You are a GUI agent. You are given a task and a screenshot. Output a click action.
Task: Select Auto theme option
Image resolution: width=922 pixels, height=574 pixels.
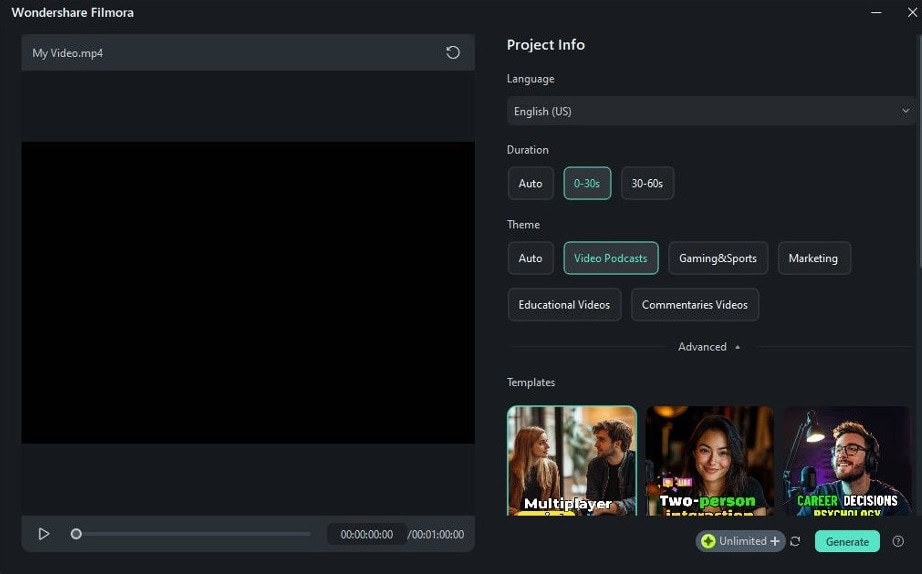pyautogui.click(x=530, y=258)
